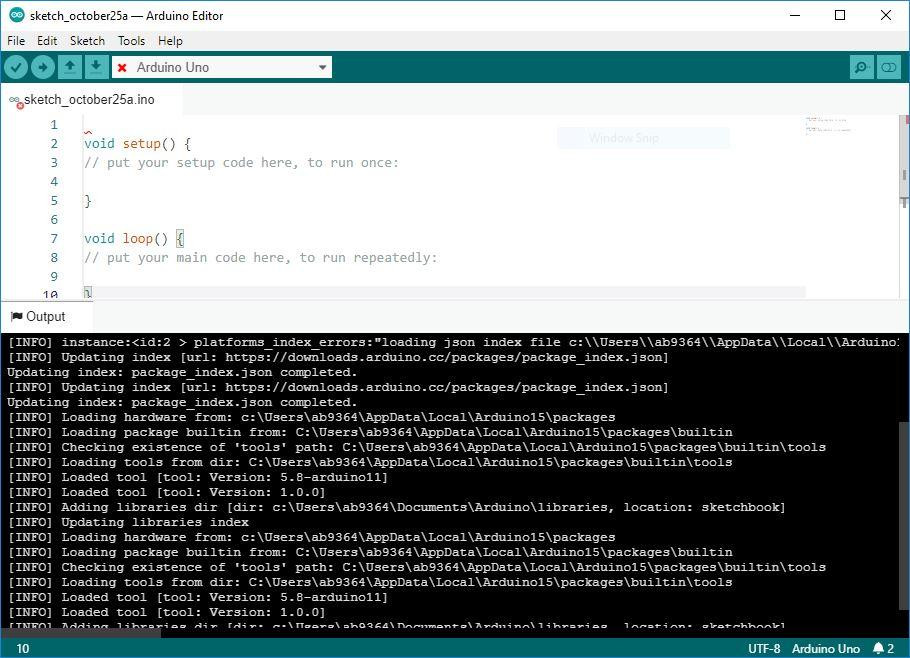Click UTF-8 encoding in status bar

(x=764, y=648)
